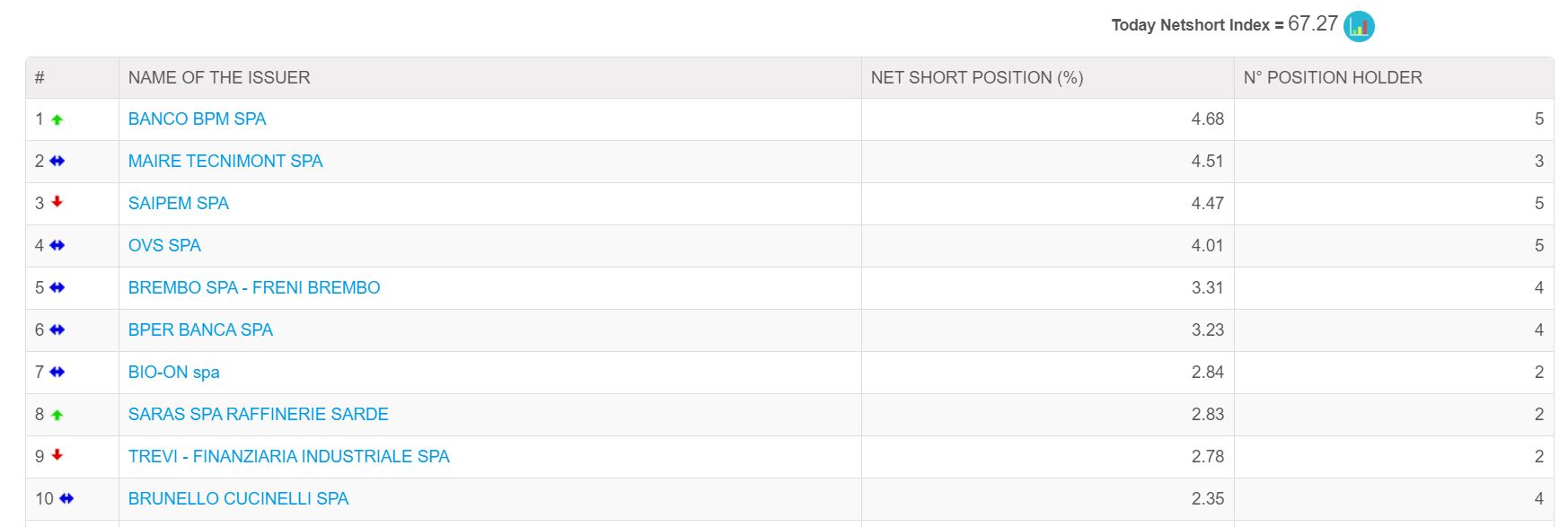This screenshot has width=1568, height=527.
Task: Click blue sideways arrow beside rank 2
Action: 57,161
